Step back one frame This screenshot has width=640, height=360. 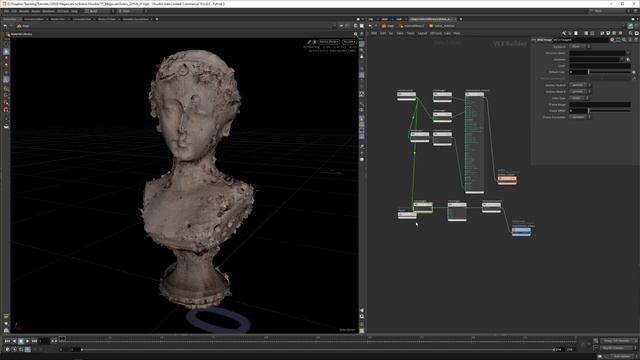coord(14,341)
